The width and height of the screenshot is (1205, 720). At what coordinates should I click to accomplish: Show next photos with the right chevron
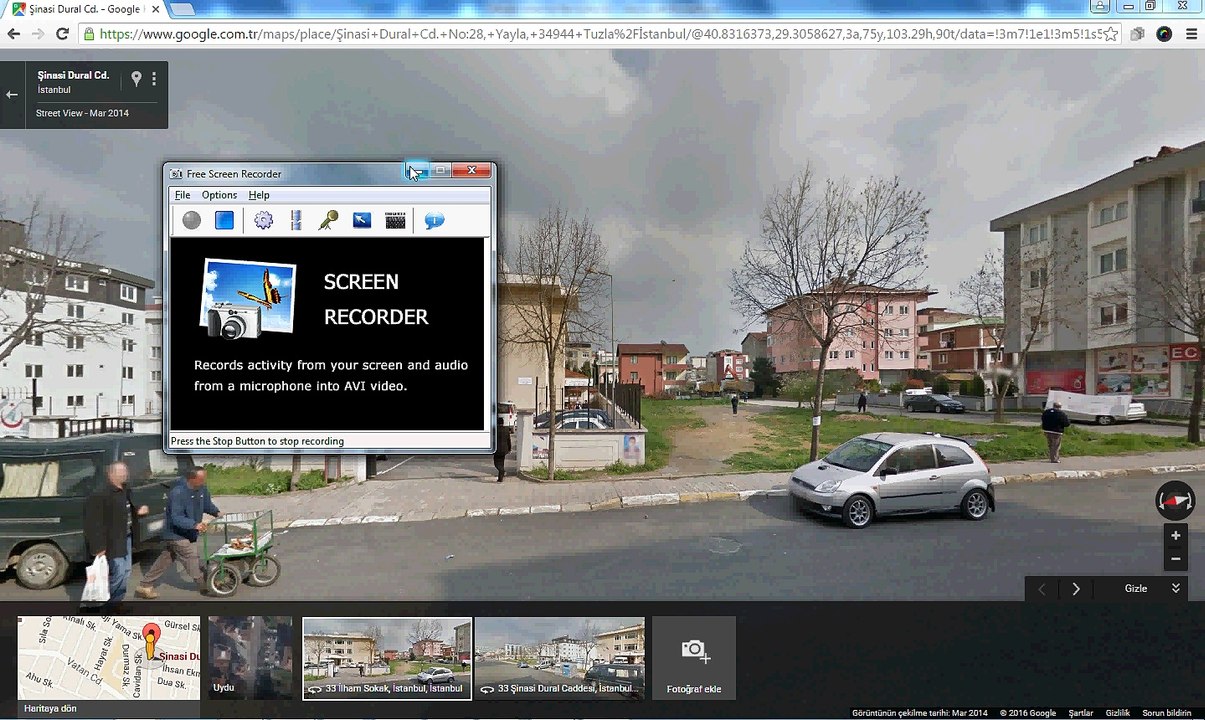coord(1076,589)
